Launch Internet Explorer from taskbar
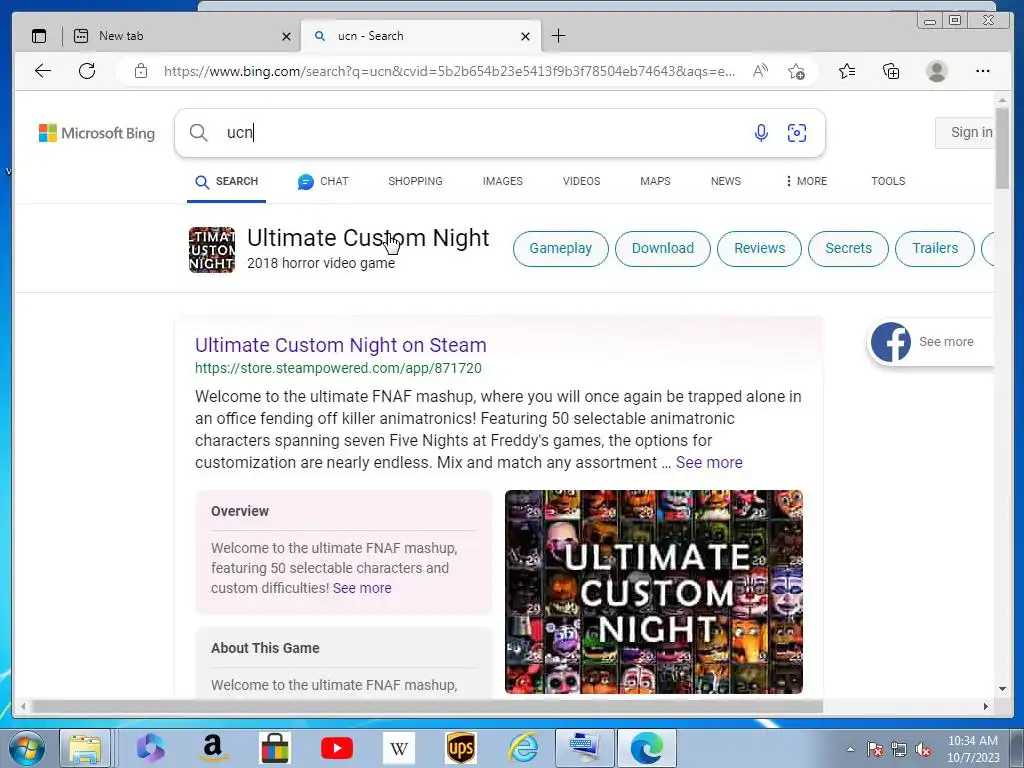The image size is (1024, 768). 523,748
